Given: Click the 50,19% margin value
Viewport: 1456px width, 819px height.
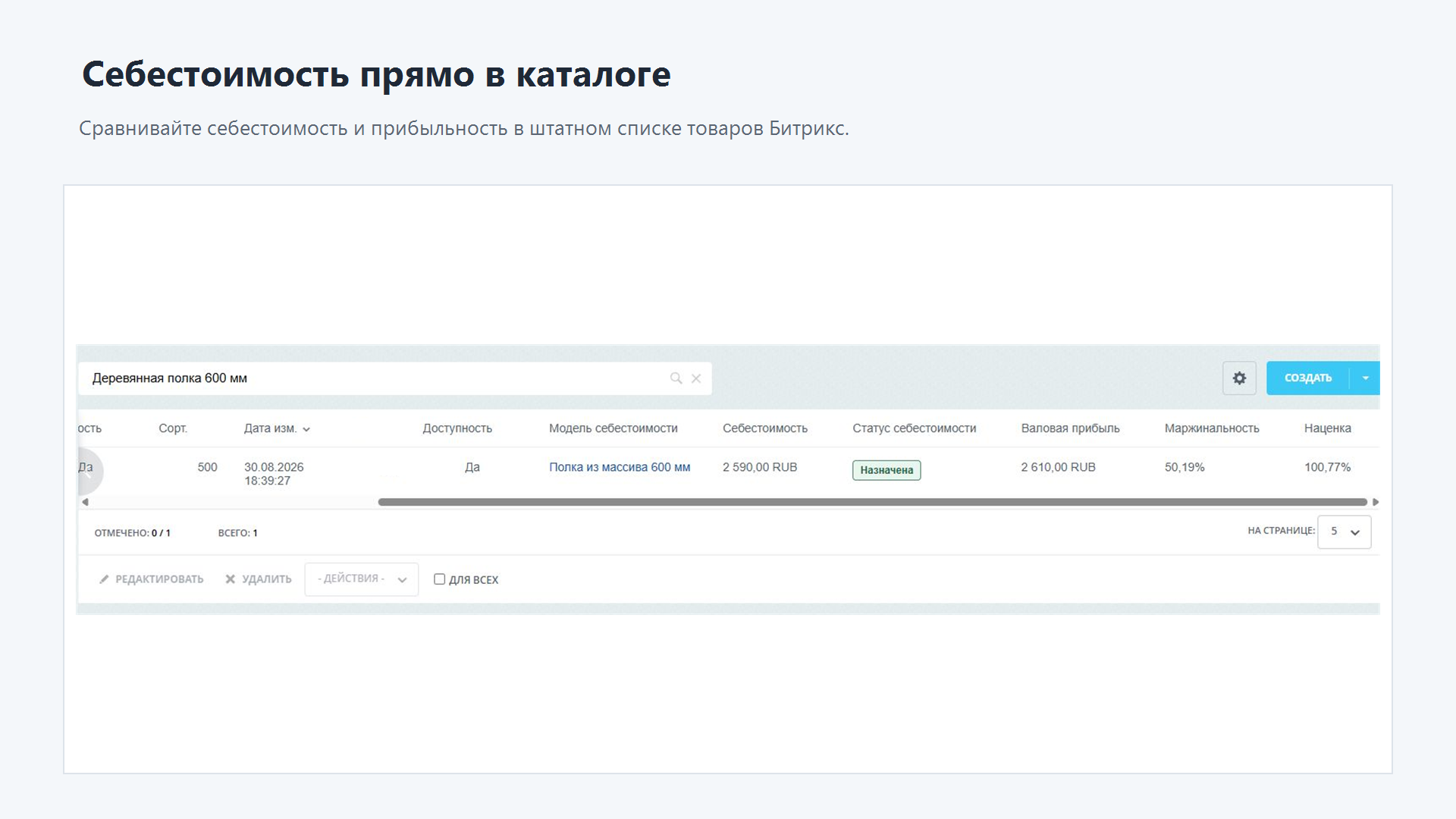Looking at the screenshot, I should [1185, 467].
